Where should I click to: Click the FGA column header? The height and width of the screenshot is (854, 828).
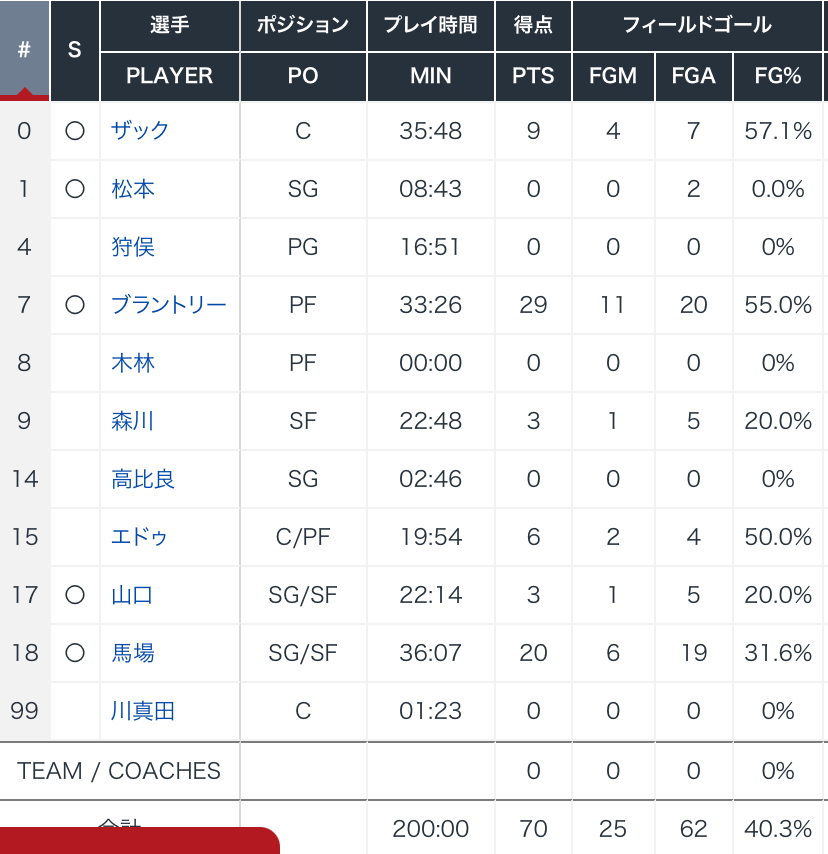693,76
